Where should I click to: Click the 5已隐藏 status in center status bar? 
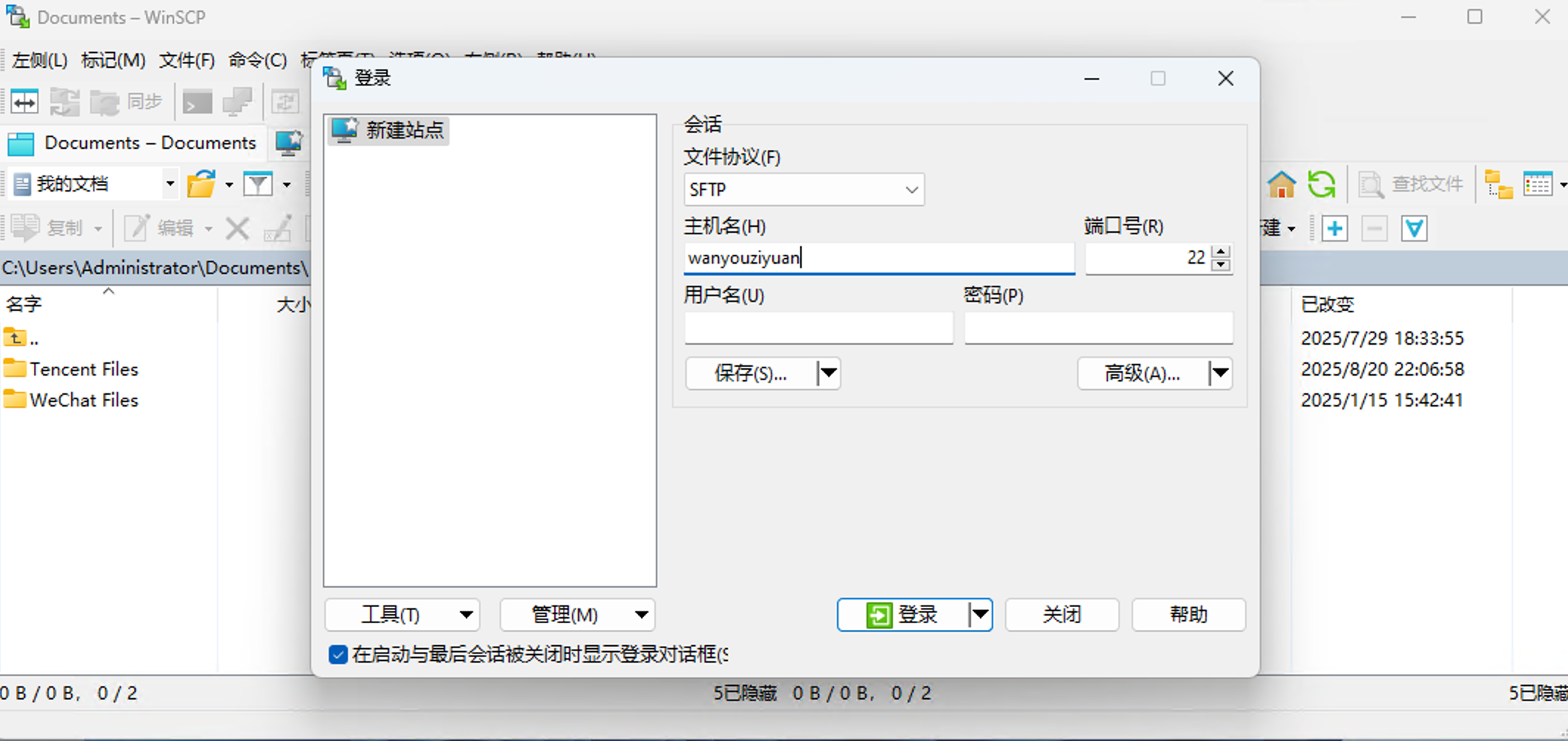point(745,693)
